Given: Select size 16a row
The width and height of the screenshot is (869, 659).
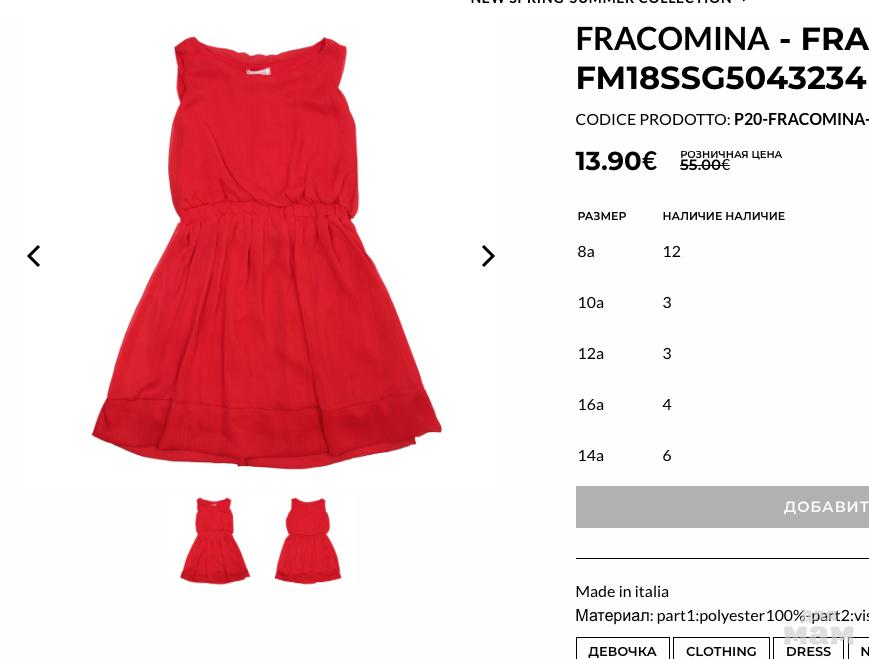Looking at the screenshot, I should [722, 405].
